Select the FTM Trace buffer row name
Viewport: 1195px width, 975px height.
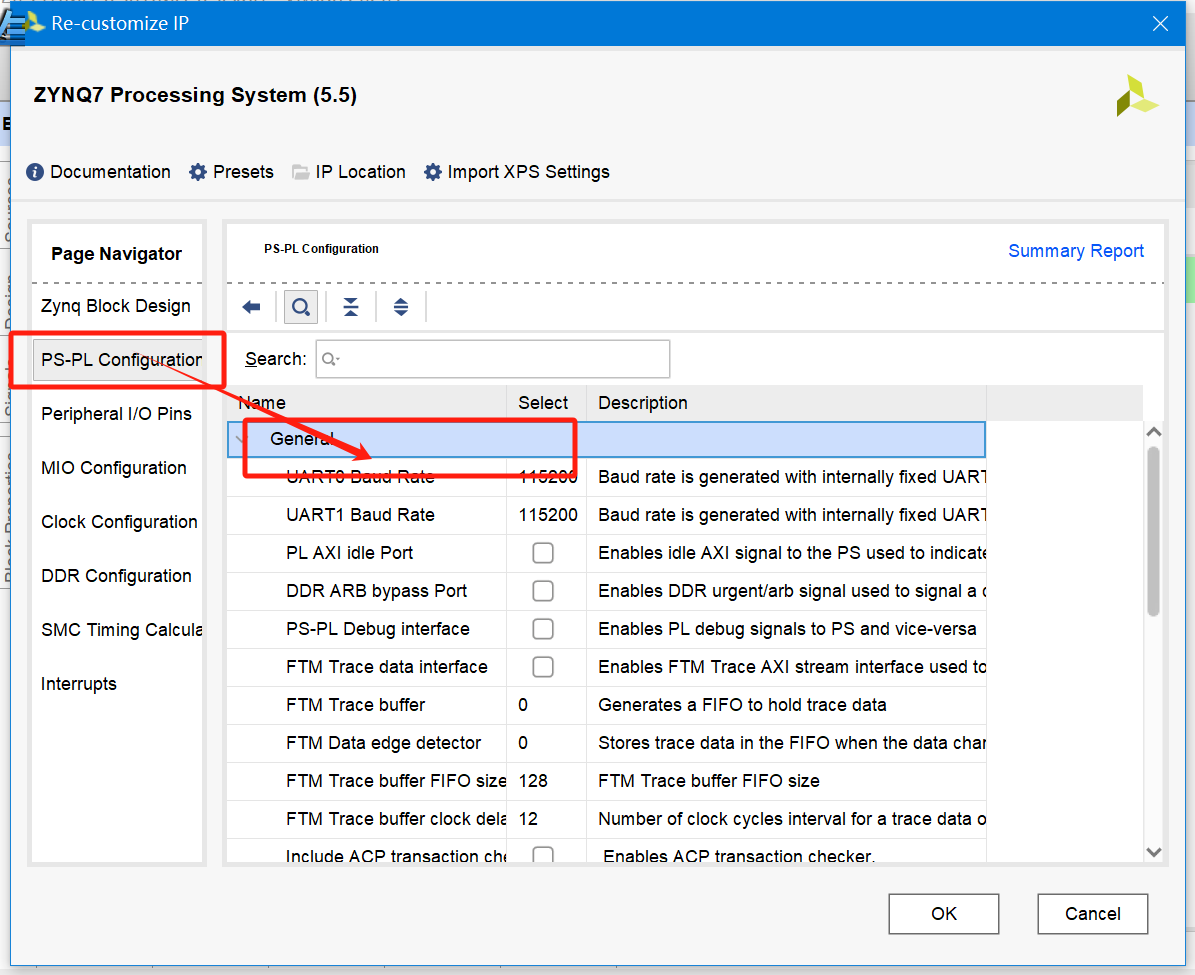pyautogui.click(x=355, y=706)
